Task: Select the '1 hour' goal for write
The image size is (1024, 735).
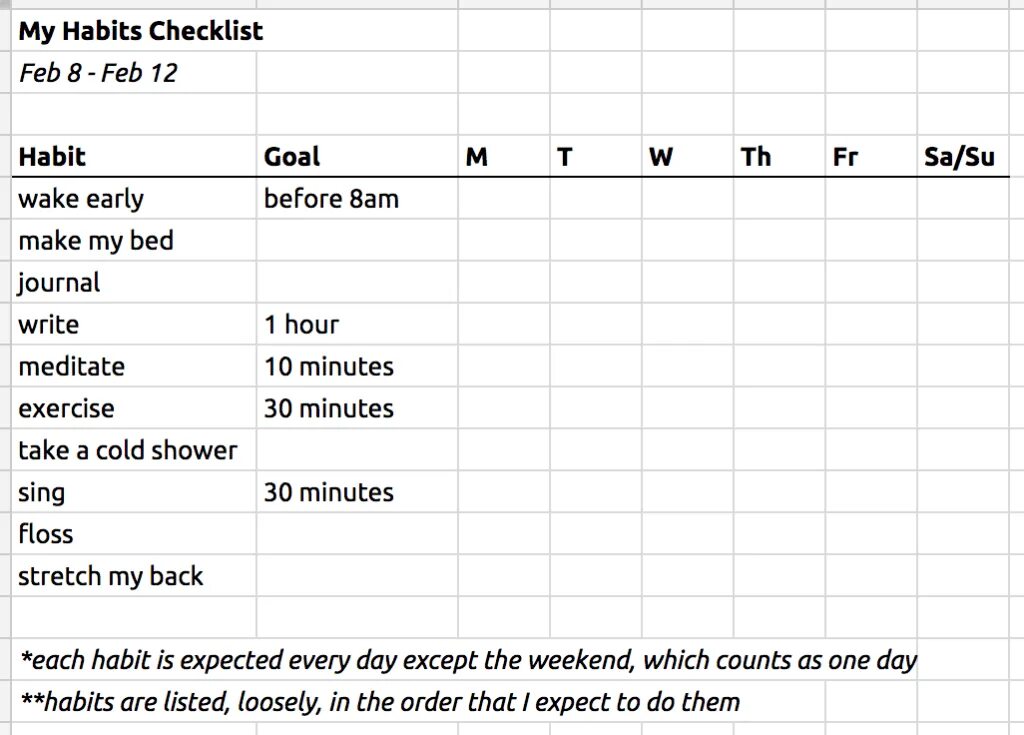Action: (357, 323)
